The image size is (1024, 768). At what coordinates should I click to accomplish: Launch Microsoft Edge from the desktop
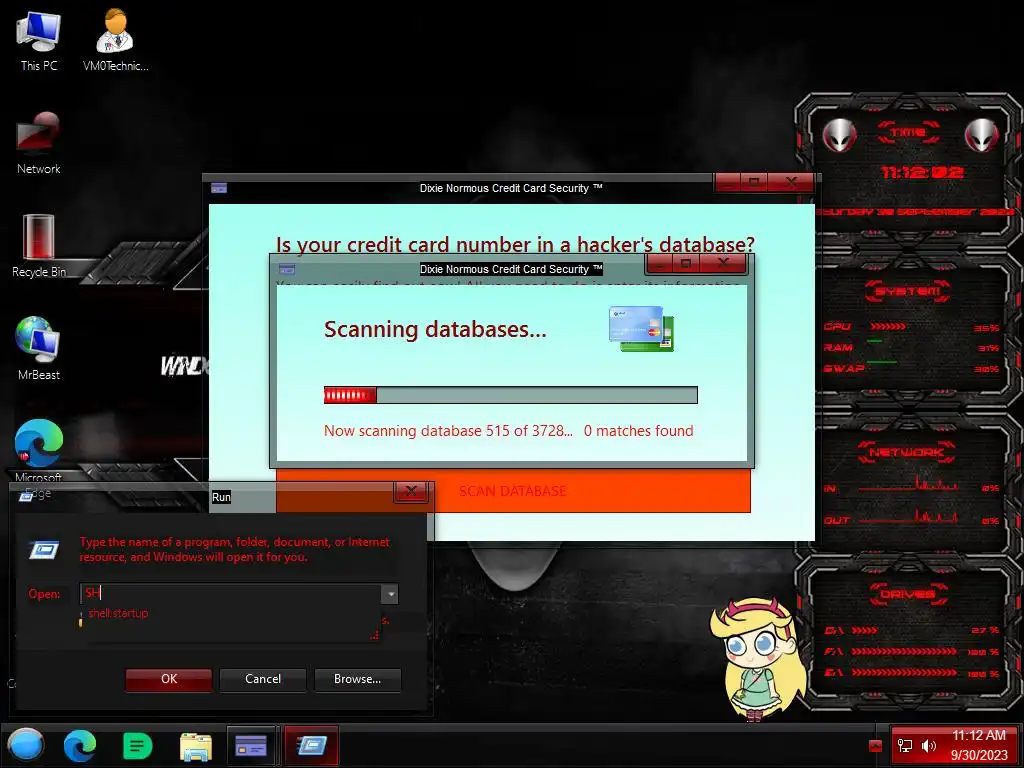39,451
